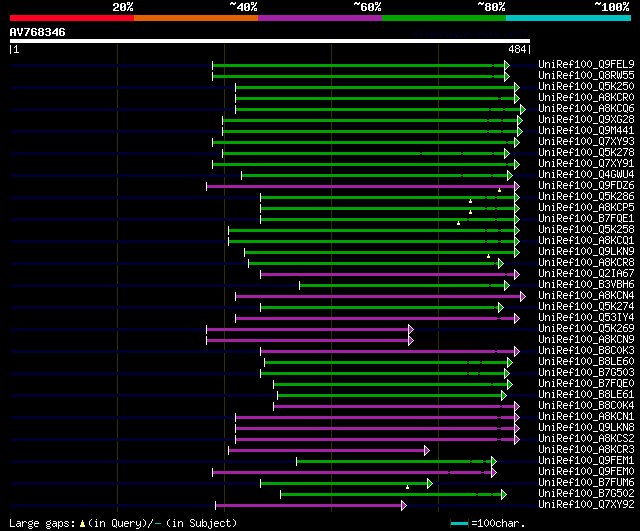Image resolution: width=640 pixels, height=531 pixels.
Task: Select the UniRef100_Q7XY92 label
Action: [586, 505]
